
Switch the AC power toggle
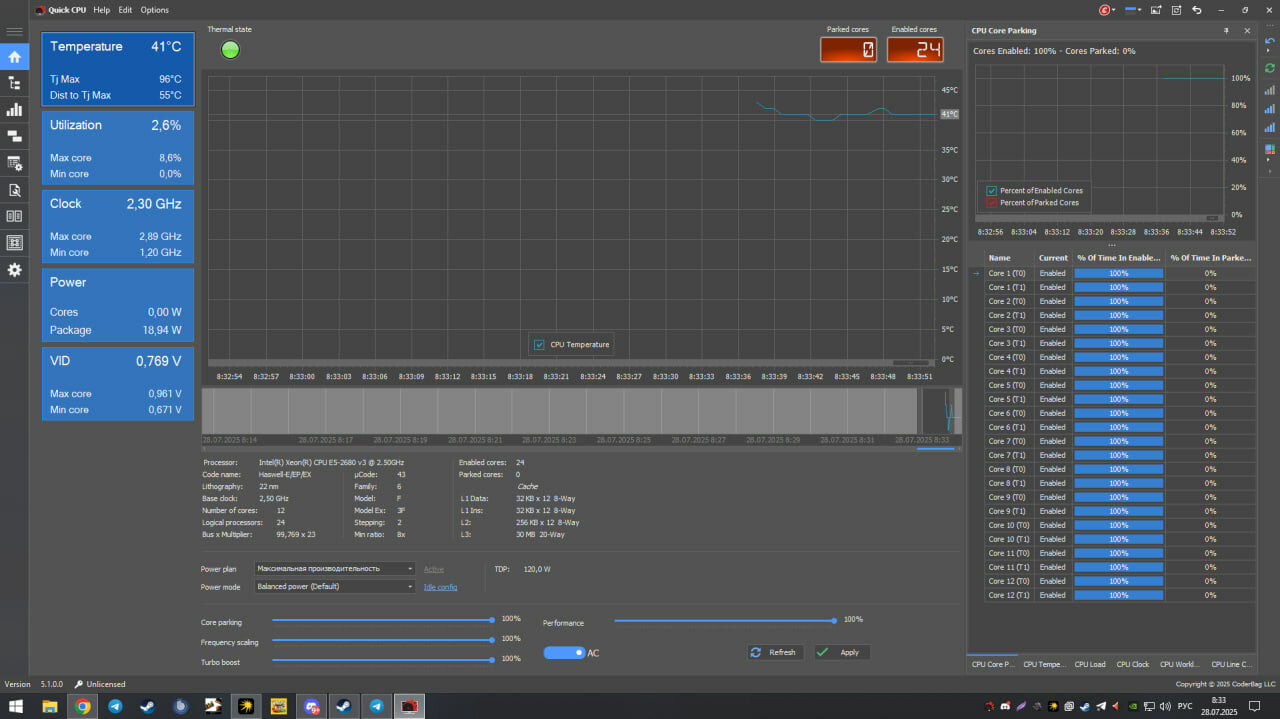point(564,653)
